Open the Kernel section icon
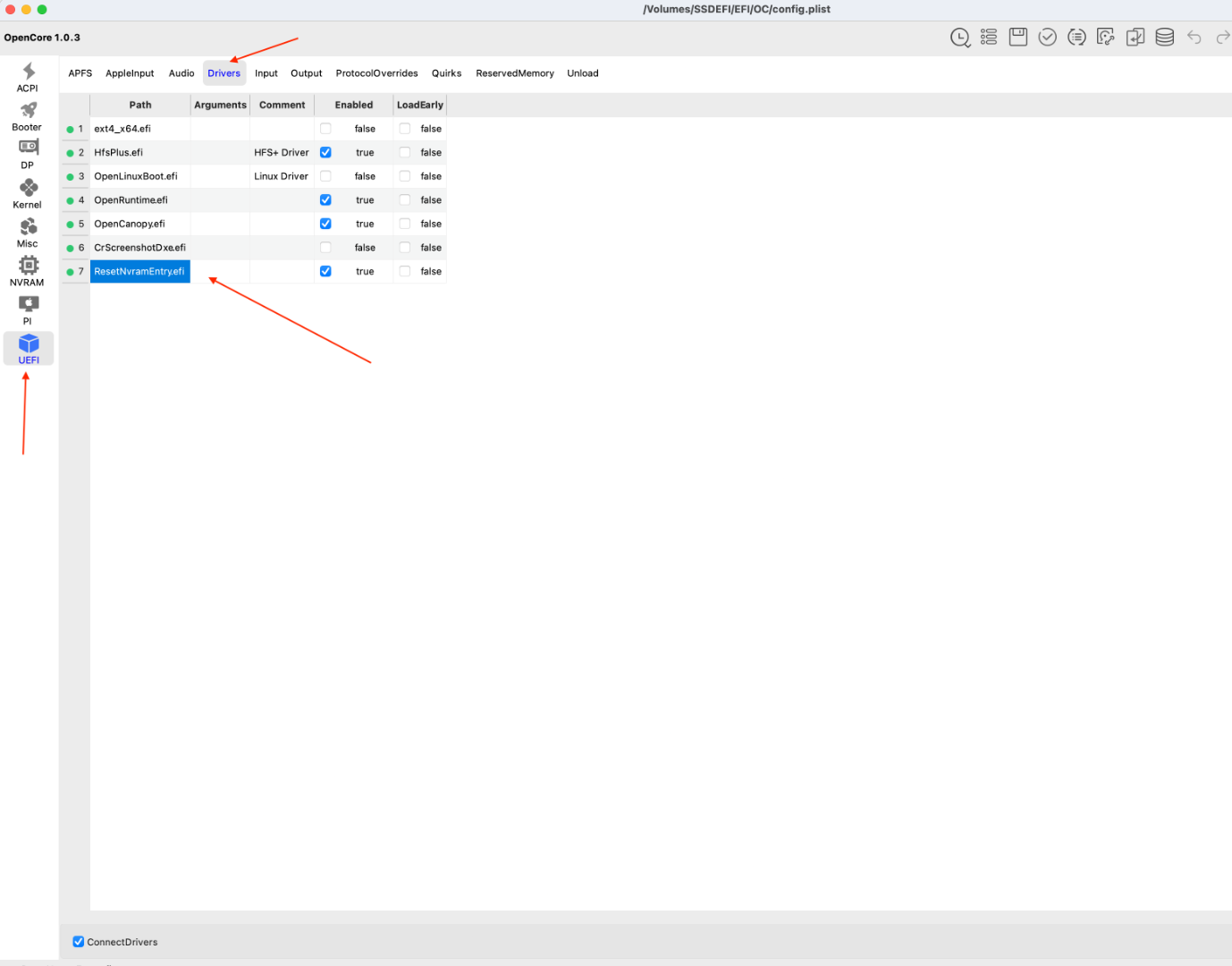 pyautogui.click(x=29, y=187)
